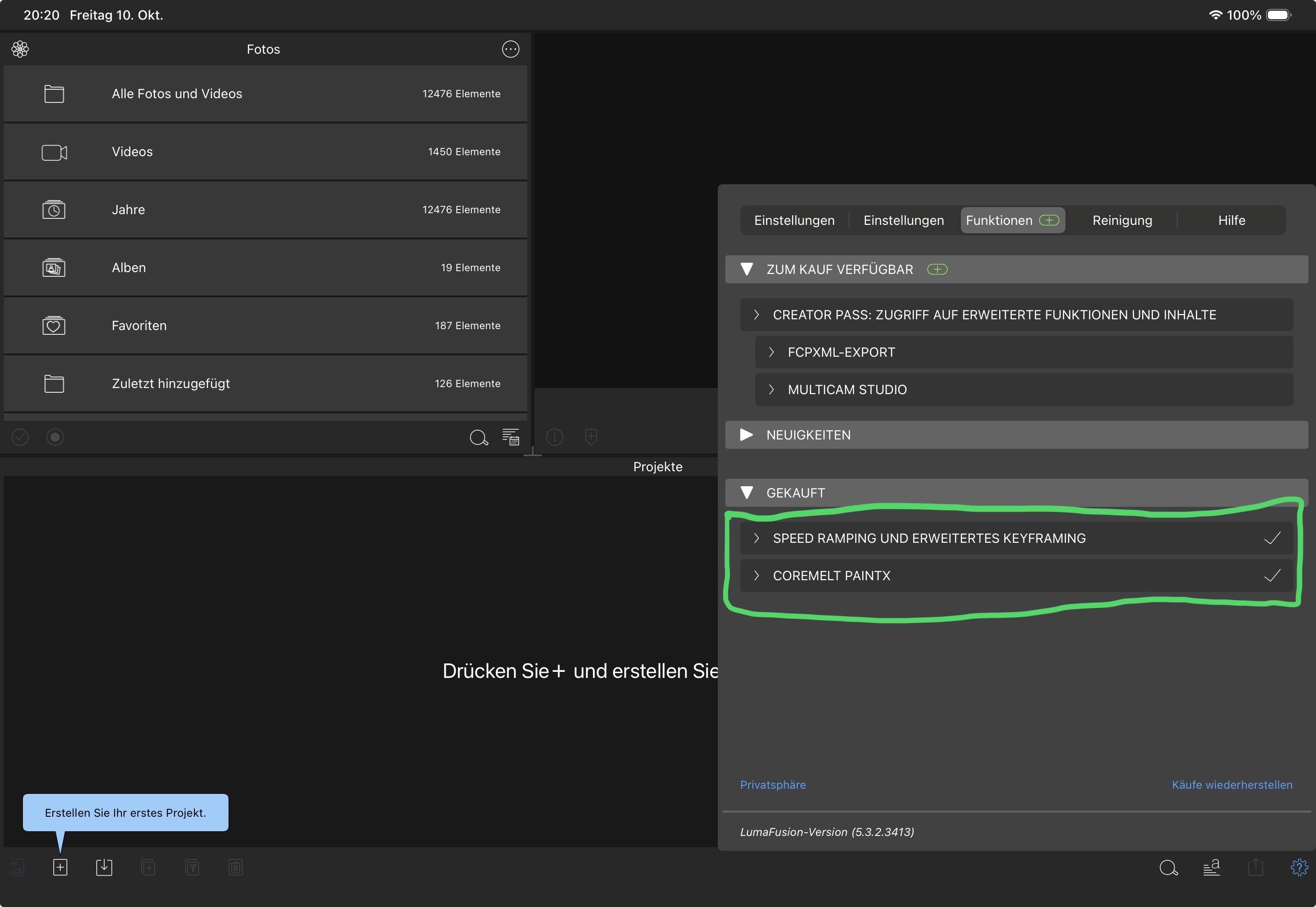The height and width of the screenshot is (907, 1316).
Task: Switch to the Hilfe tab
Action: coord(1231,221)
